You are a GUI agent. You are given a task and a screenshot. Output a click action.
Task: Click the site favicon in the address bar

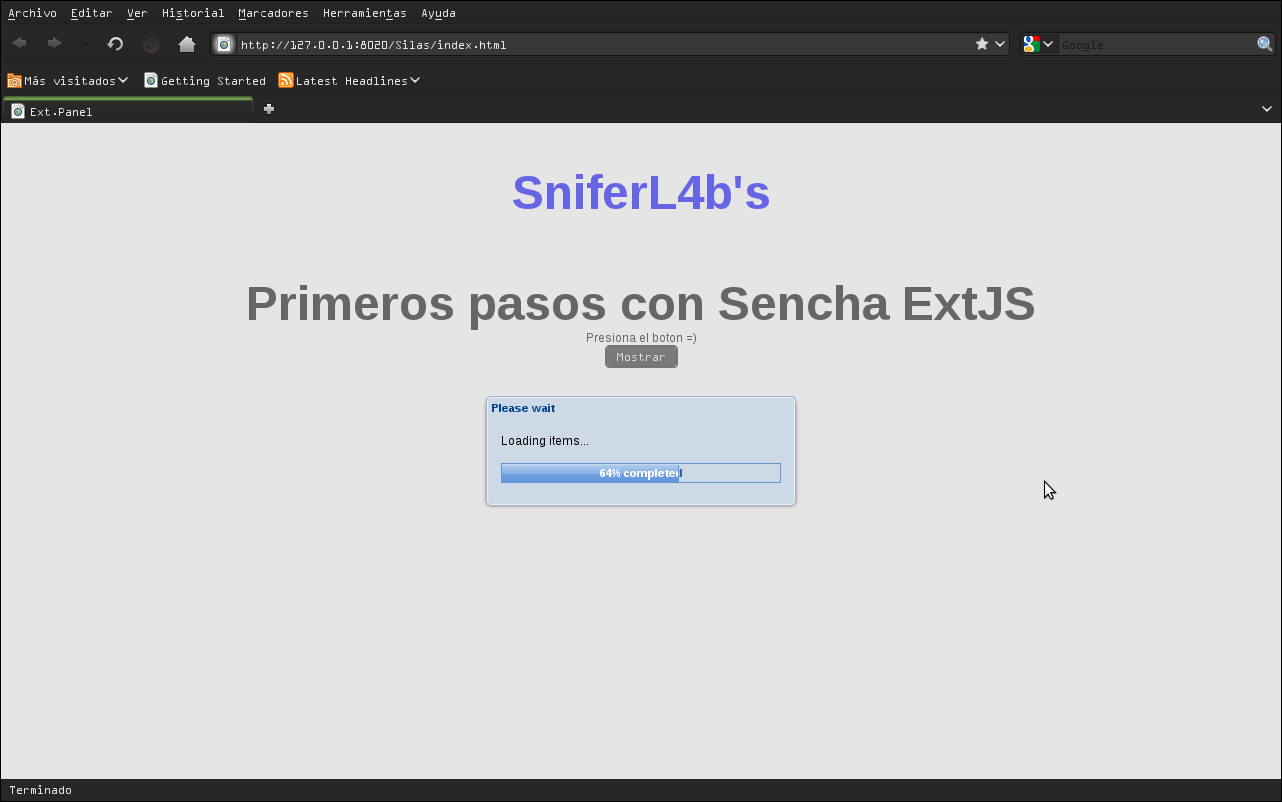pyautogui.click(x=223, y=44)
